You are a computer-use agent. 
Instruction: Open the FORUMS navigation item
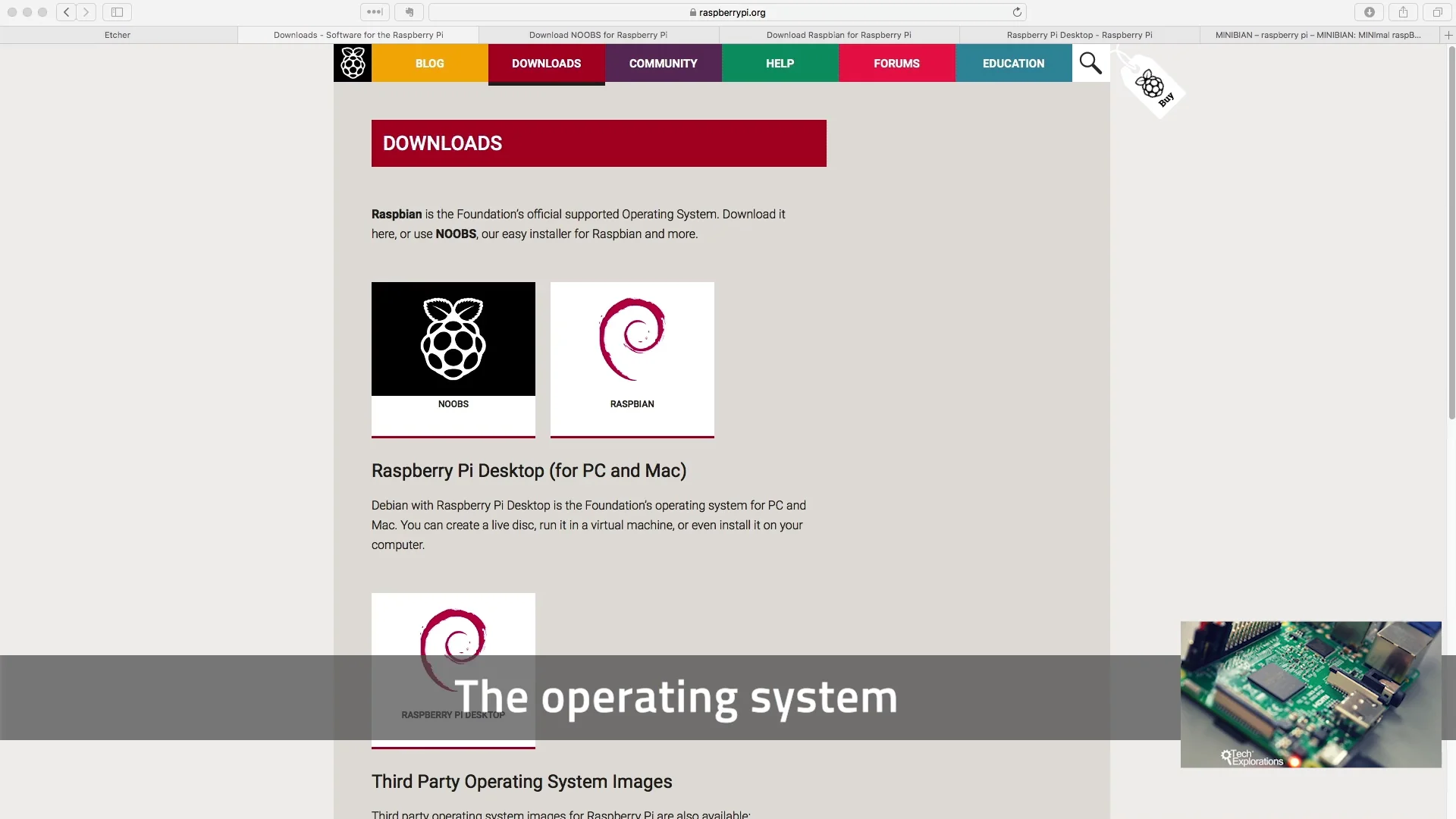tap(896, 64)
